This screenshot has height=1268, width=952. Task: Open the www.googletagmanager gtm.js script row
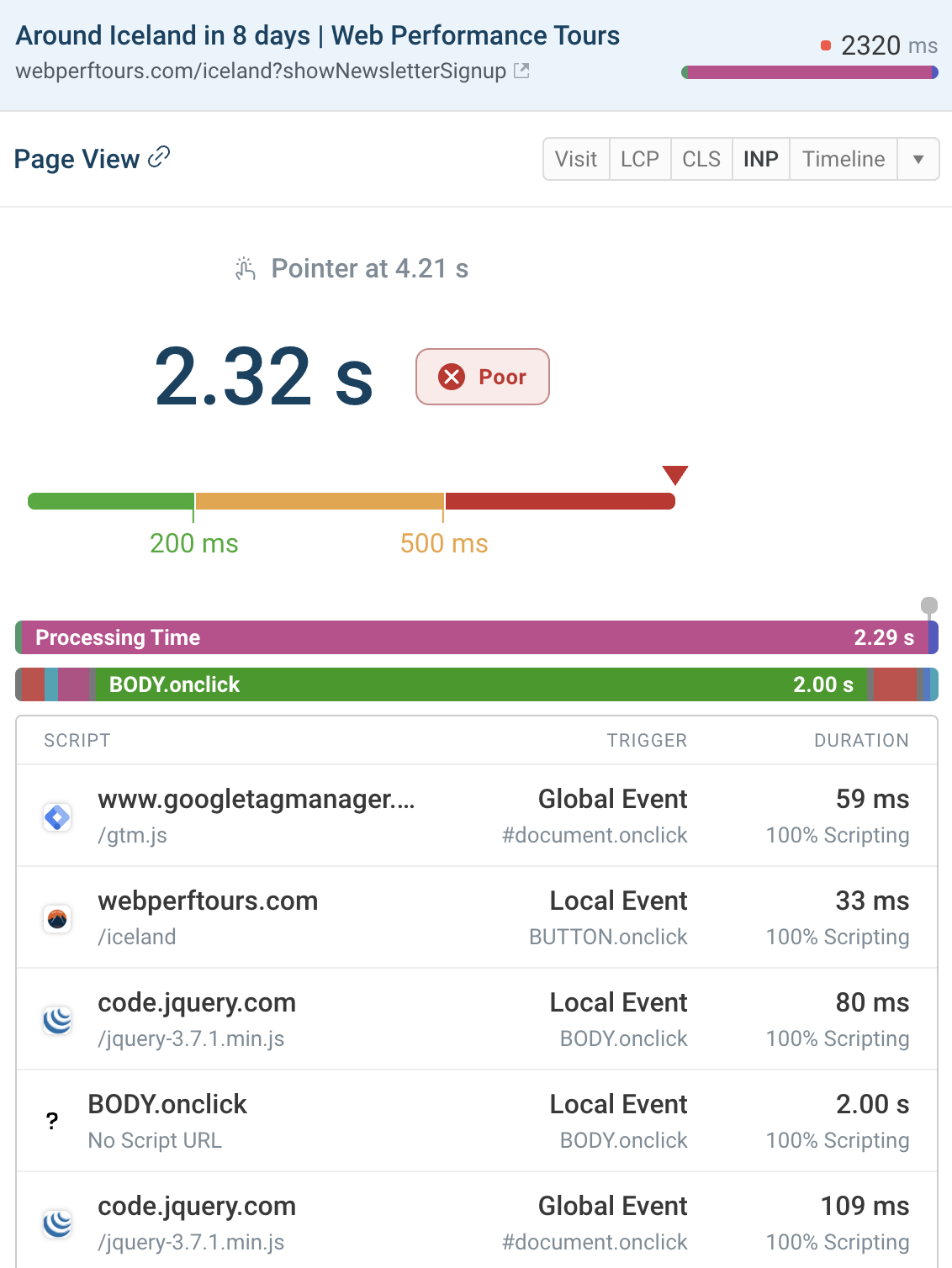(477, 816)
